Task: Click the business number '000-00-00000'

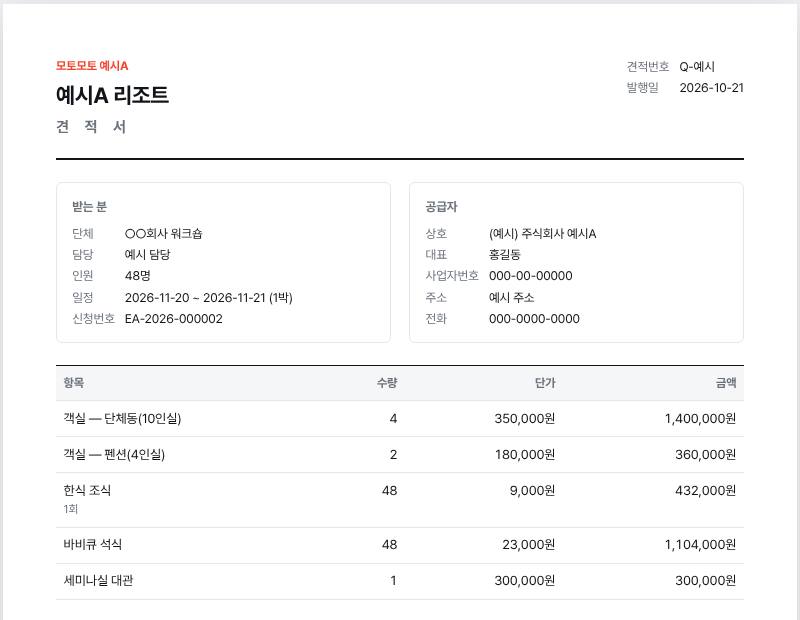Action: click(531, 276)
